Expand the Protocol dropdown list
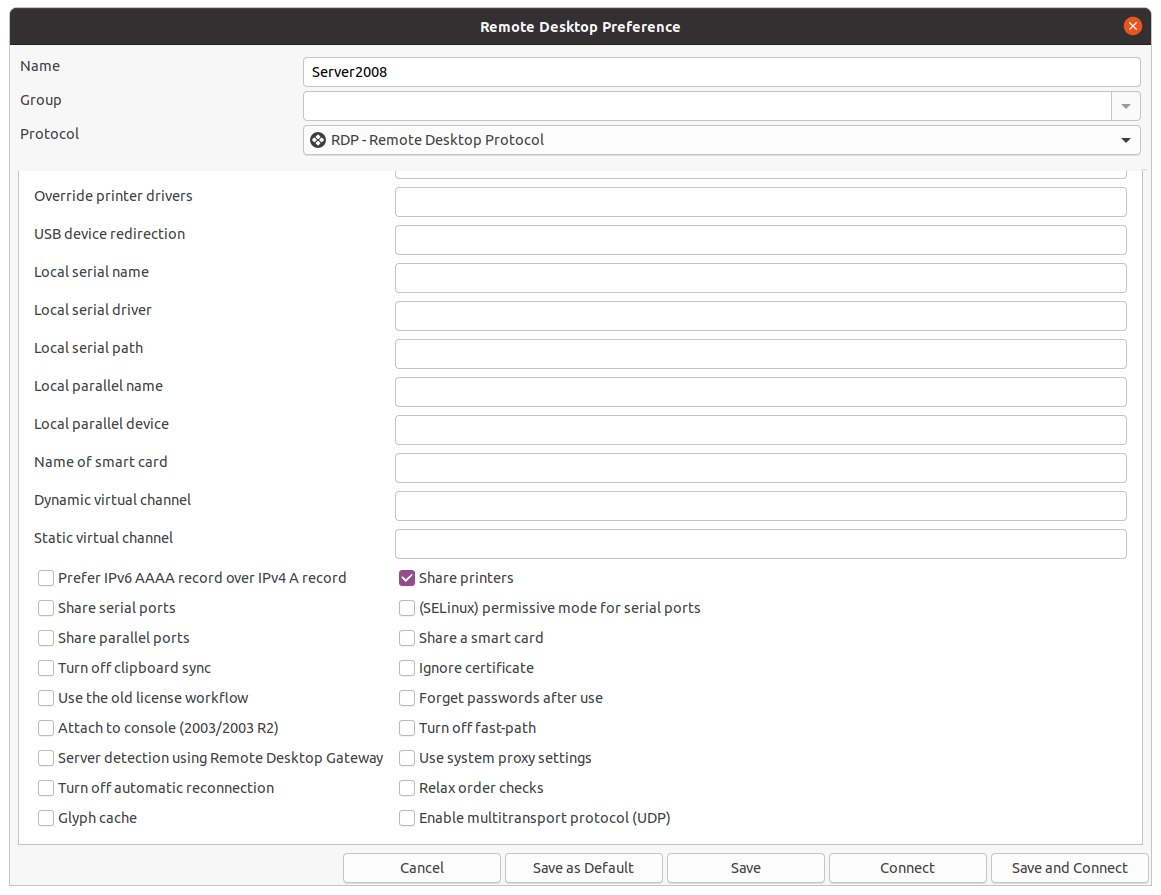 pyautogui.click(x=1125, y=140)
